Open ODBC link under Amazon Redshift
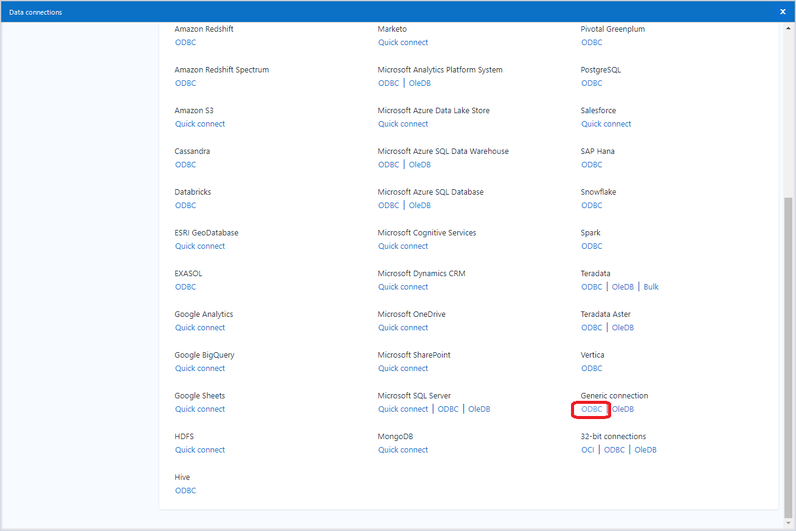The width and height of the screenshot is (796, 531). [185, 43]
